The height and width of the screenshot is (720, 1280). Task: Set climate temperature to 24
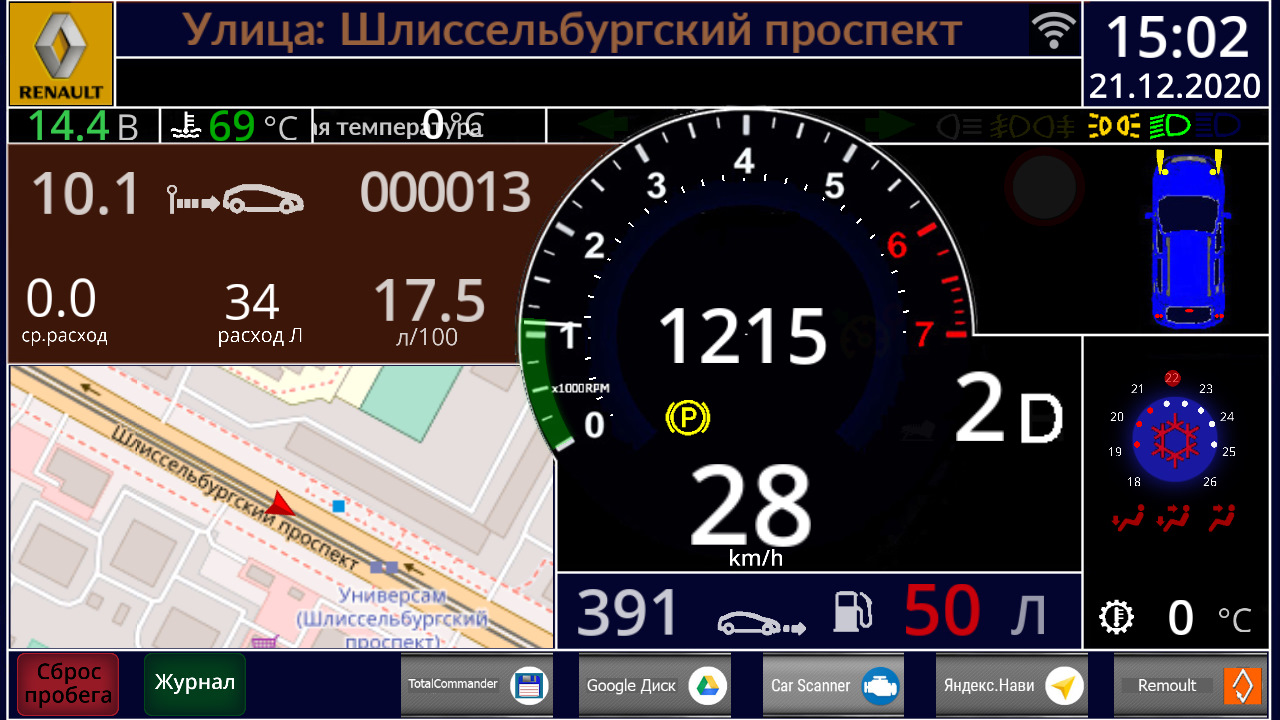1227,416
